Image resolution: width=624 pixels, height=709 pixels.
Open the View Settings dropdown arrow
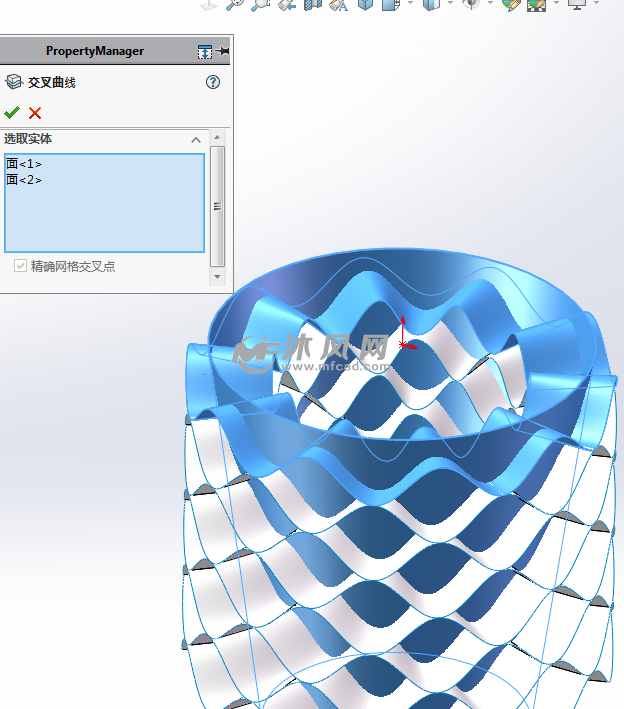(596, 3)
